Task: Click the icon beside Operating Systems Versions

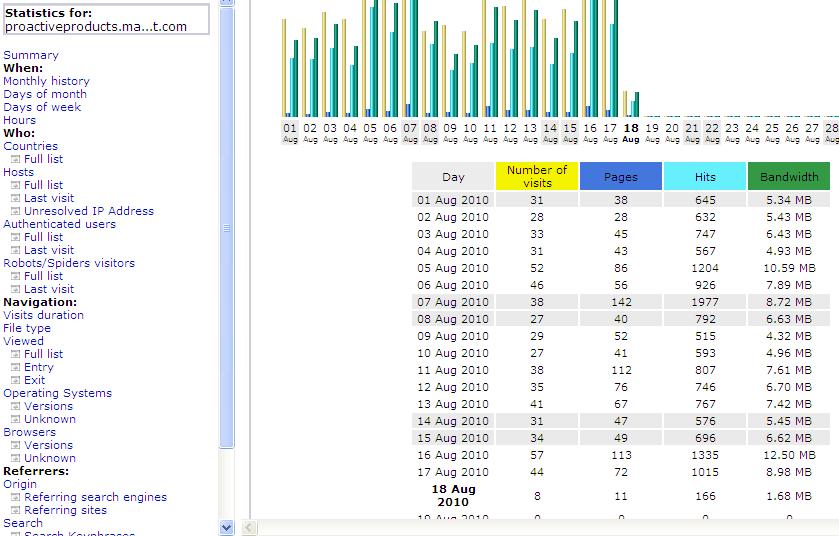Action: pos(16,406)
